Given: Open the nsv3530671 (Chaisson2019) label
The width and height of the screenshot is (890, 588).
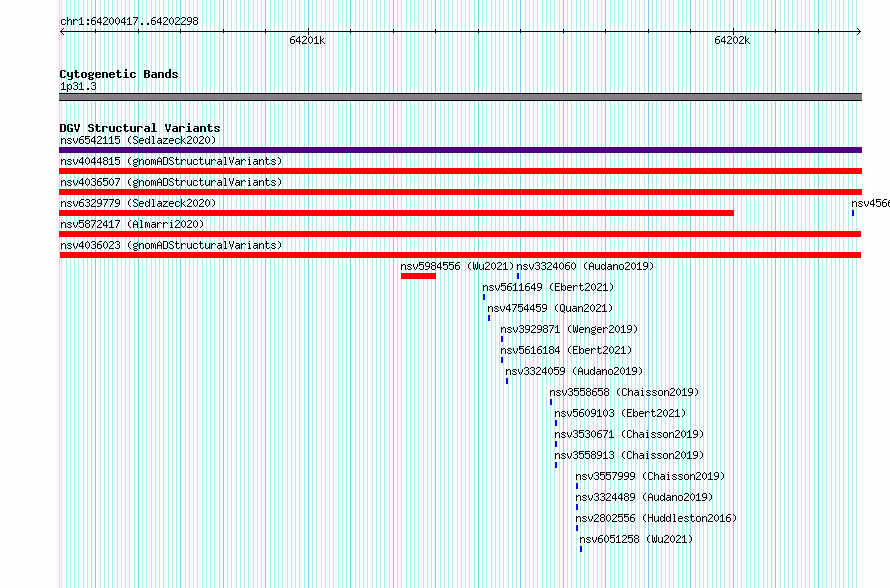Looking at the screenshot, I should point(629,434).
